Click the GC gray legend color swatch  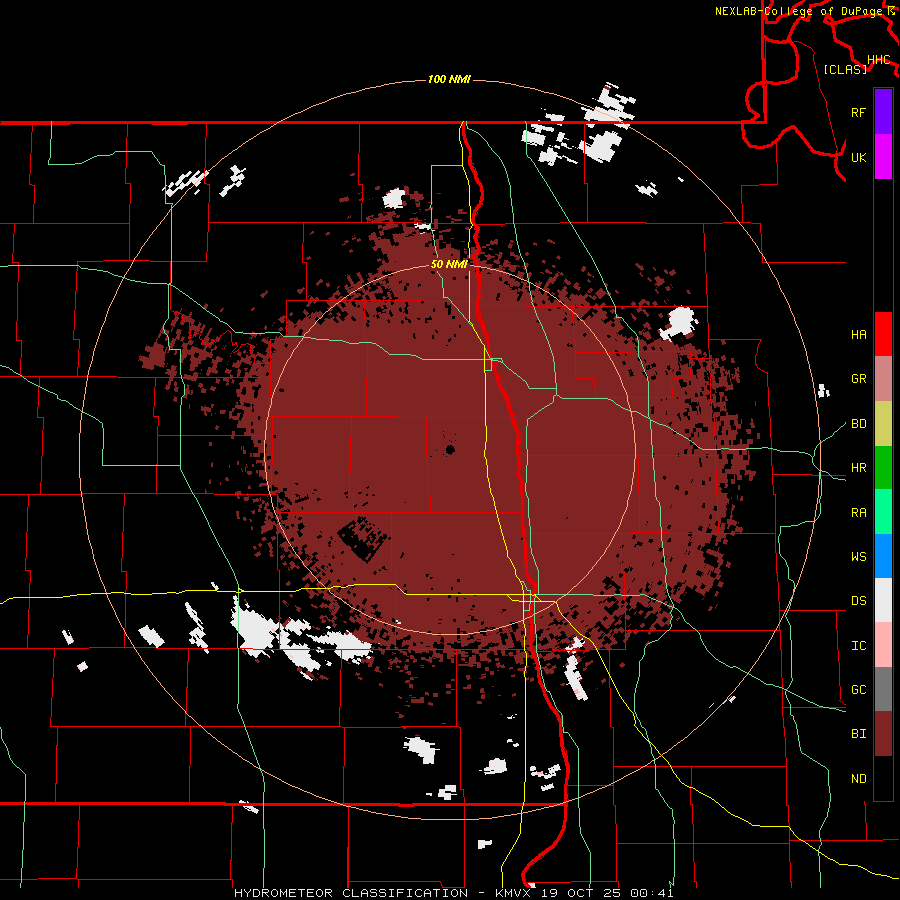883,689
